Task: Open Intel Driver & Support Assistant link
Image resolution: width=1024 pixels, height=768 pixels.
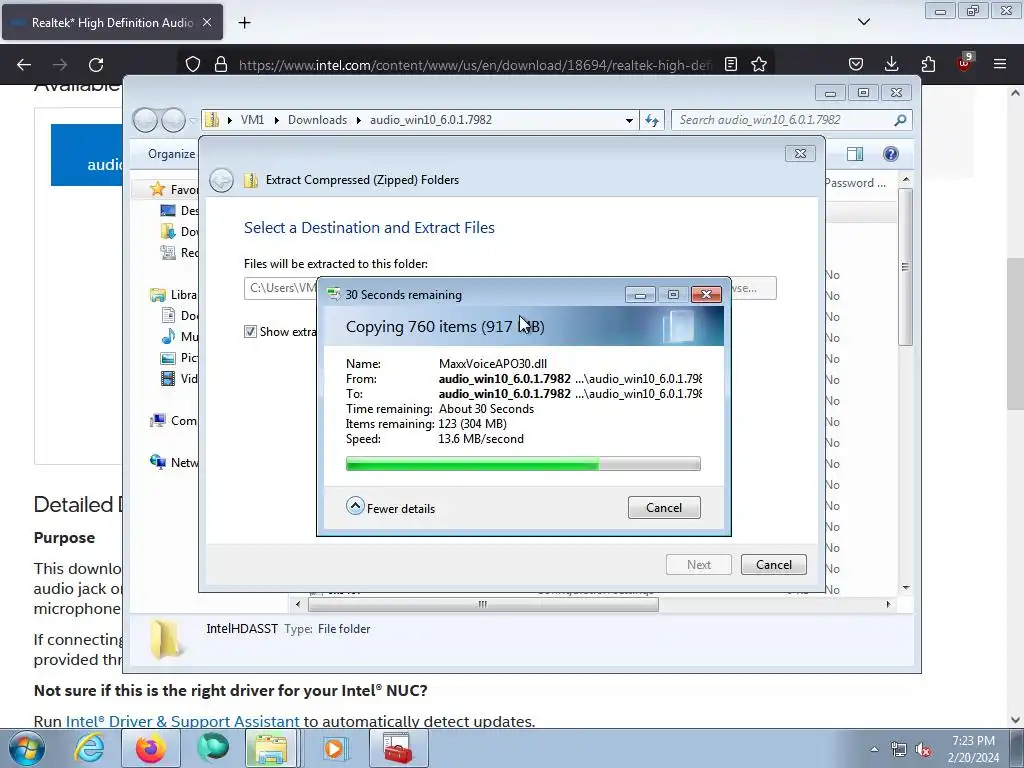Action: 182,722
